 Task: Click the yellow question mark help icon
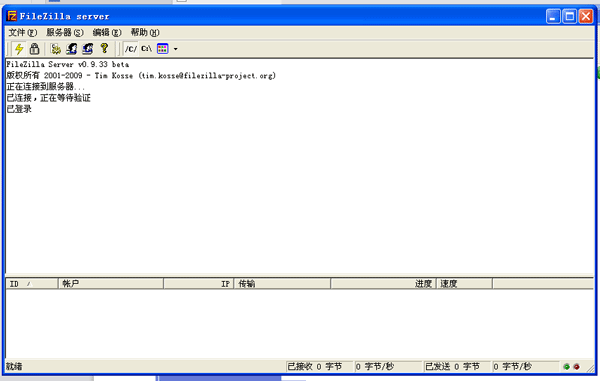point(104,49)
